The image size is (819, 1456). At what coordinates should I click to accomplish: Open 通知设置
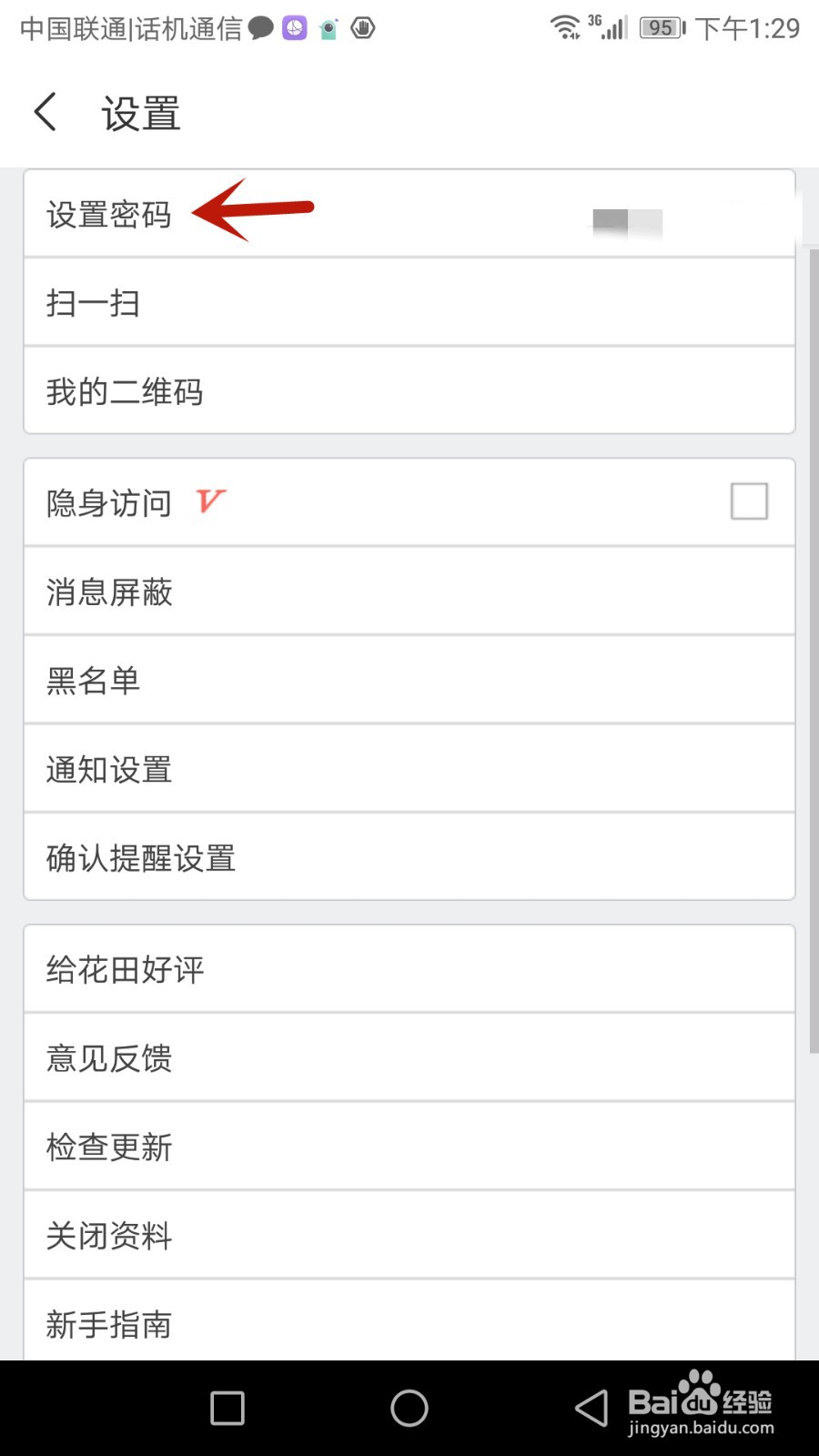coord(409,769)
